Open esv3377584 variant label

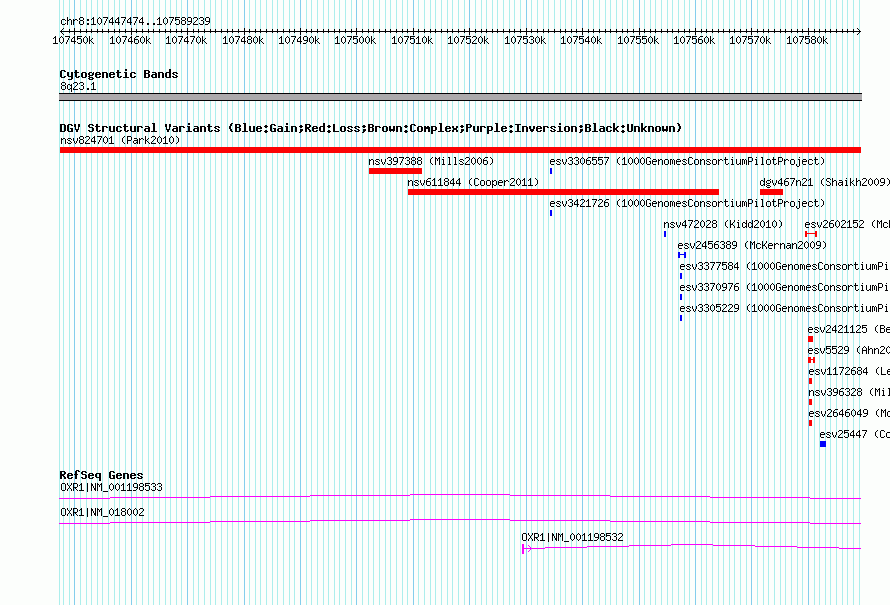coord(784,266)
